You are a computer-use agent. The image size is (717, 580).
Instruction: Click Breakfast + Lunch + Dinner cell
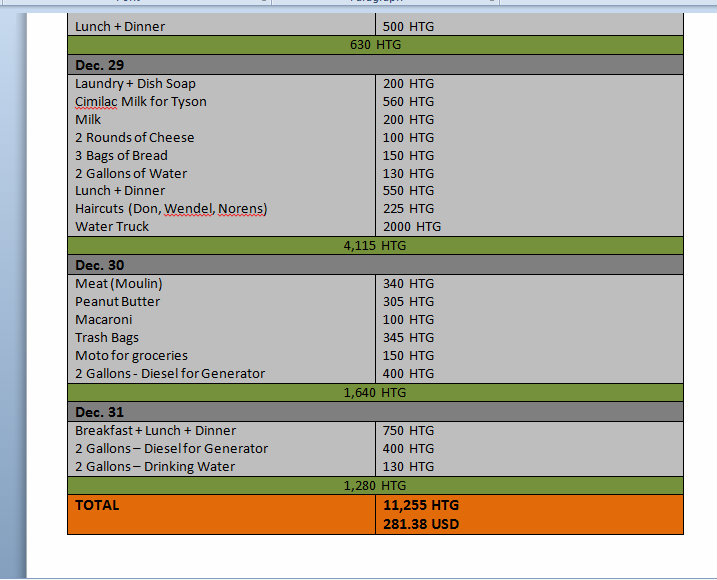[x=155, y=431]
